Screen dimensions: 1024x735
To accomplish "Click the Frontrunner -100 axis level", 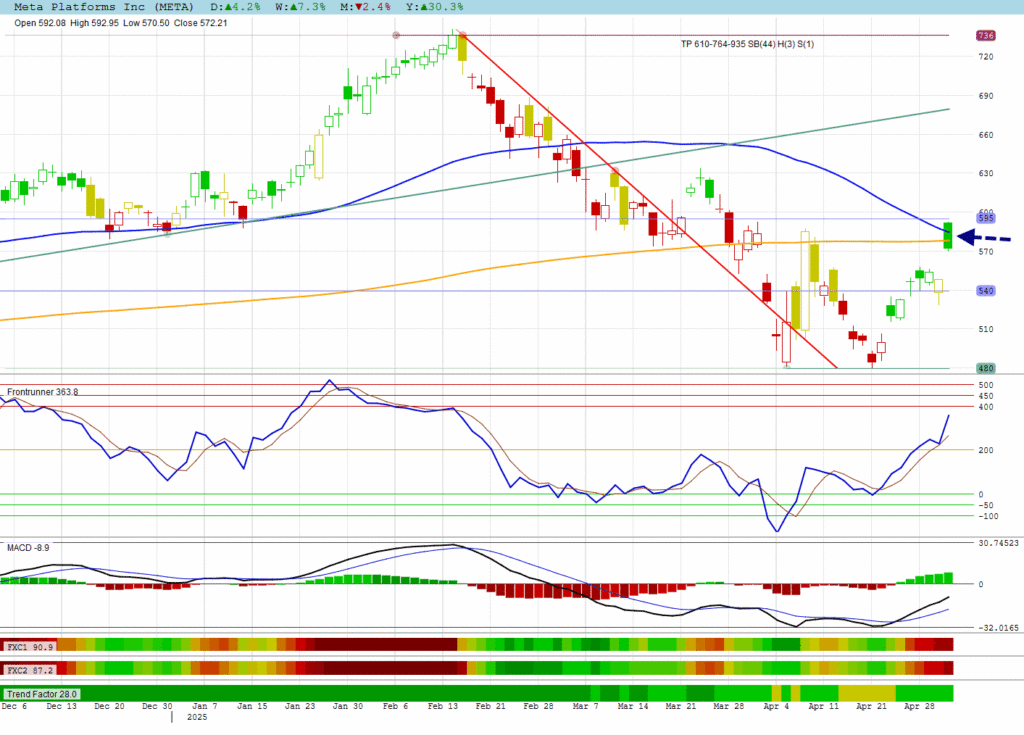I will (988, 516).
